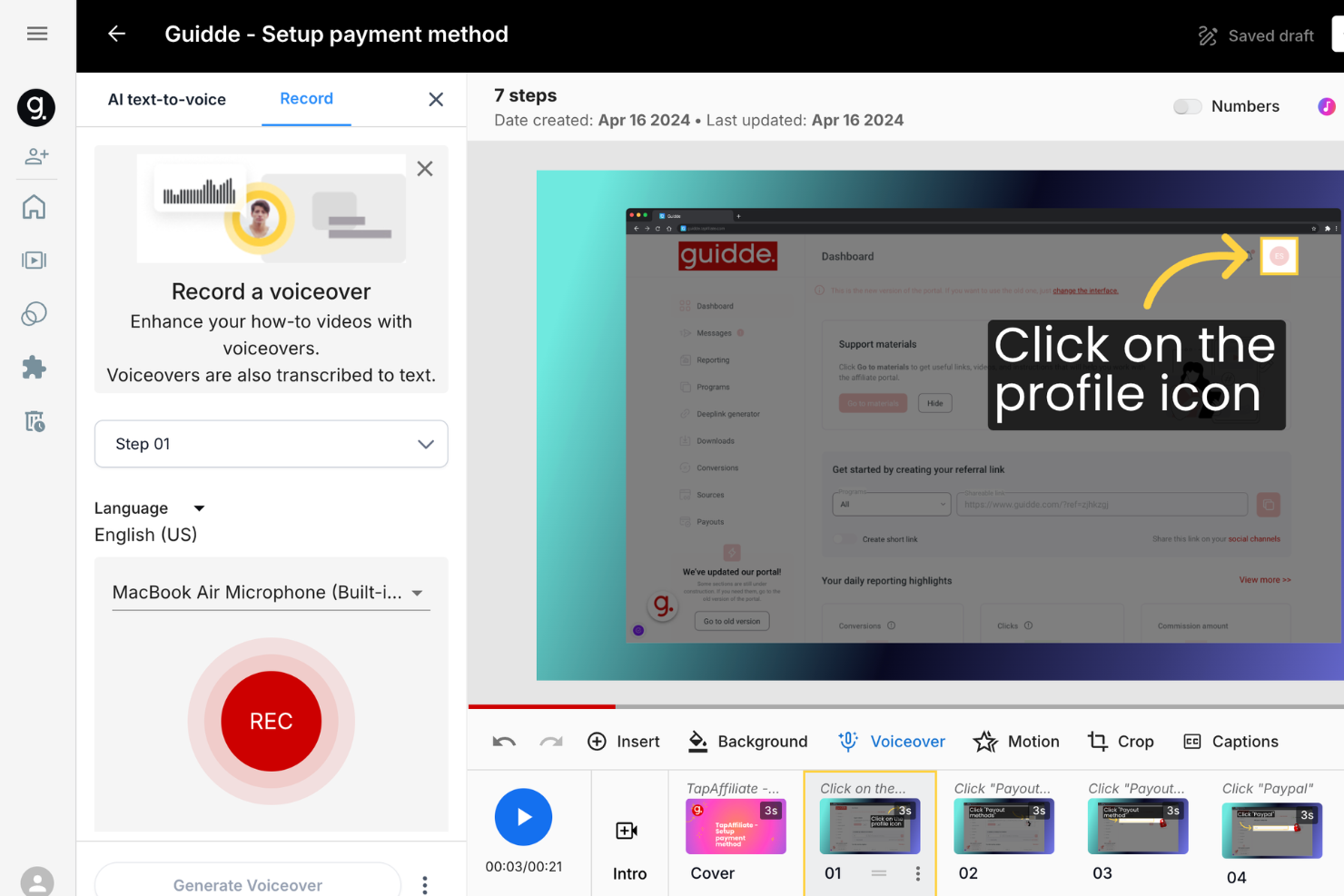Enable the Numbers toggle
Screen dimensions: 1344x896
pos(1187,106)
